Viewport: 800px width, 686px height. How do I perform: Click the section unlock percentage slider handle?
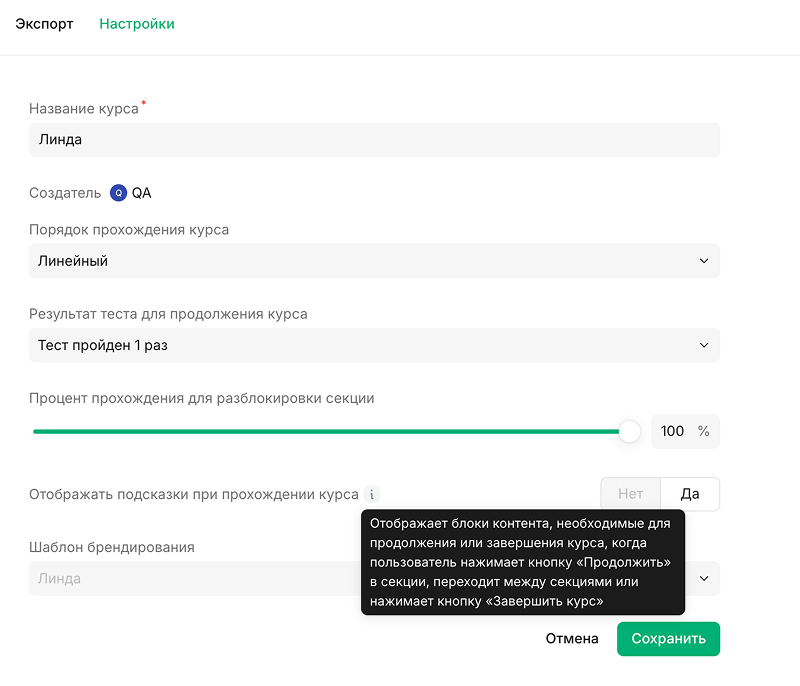coord(629,431)
